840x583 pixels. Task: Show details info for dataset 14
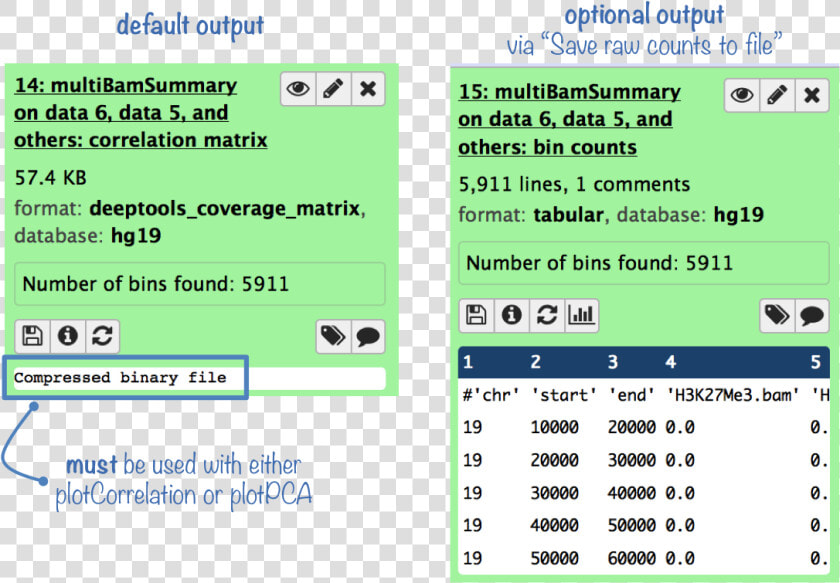click(x=68, y=336)
